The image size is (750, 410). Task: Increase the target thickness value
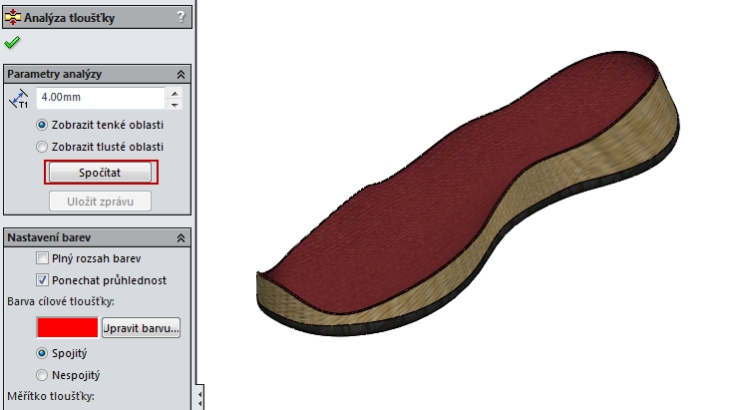[175, 93]
